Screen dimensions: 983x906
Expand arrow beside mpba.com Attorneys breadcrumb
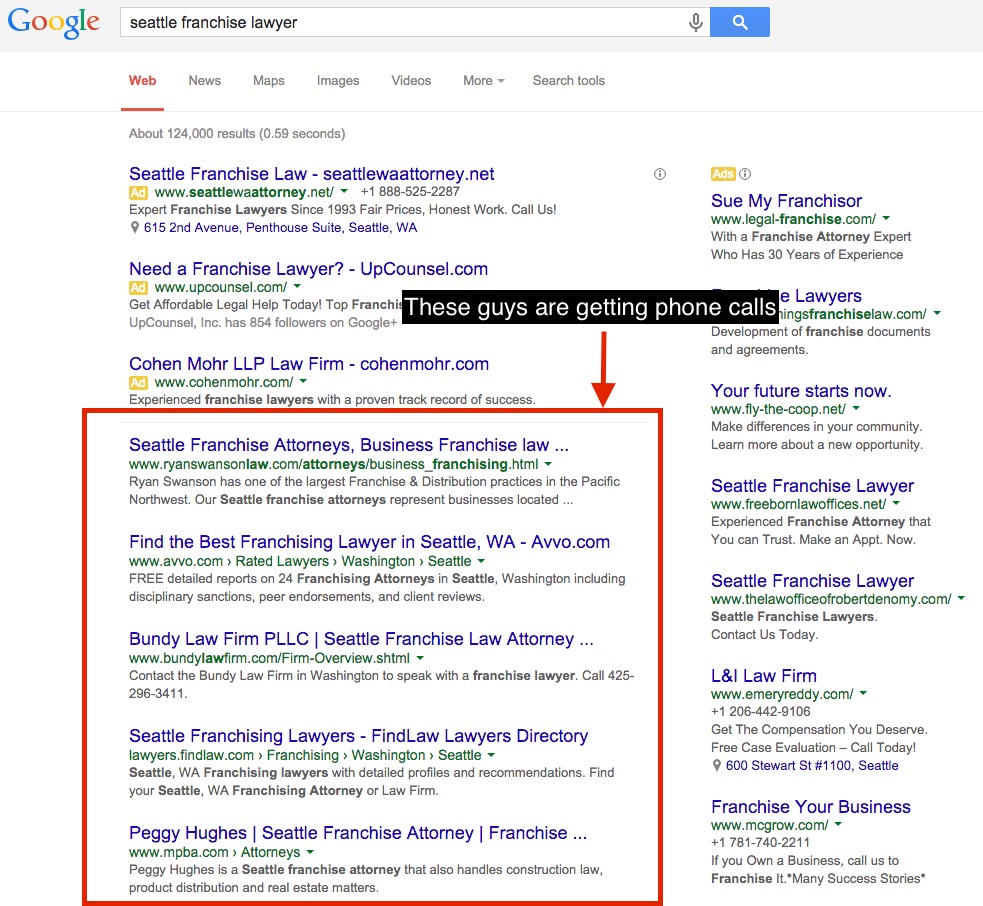[x=310, y=852]
